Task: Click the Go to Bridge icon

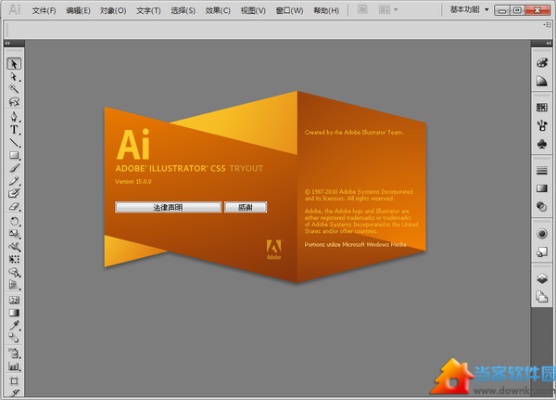Action: (362, 10)
